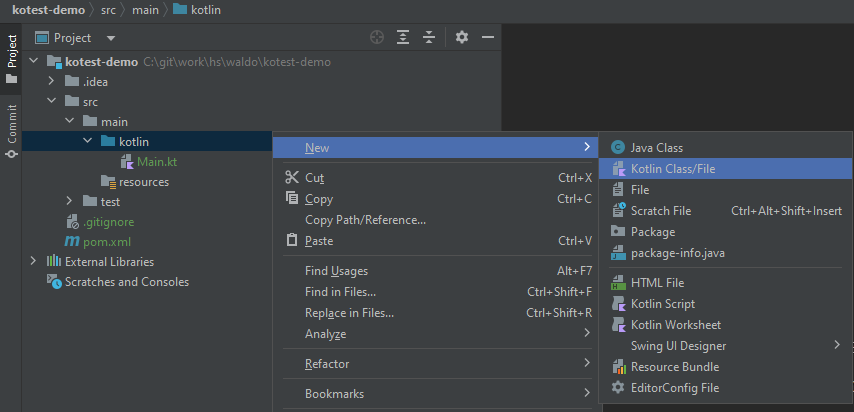This screenshot has height=412, width=854.
Task: Collapse the kotlin folder arrow
Action: tap(87, 141)
